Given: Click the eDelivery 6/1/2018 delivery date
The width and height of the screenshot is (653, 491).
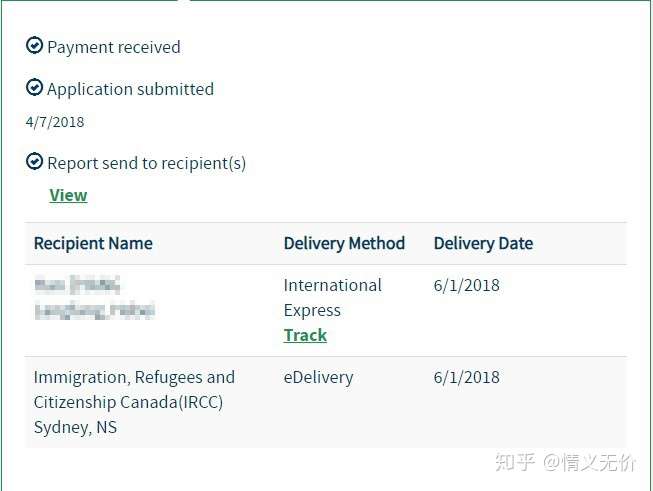Looking at the screenshot, I should click(467, 378).
